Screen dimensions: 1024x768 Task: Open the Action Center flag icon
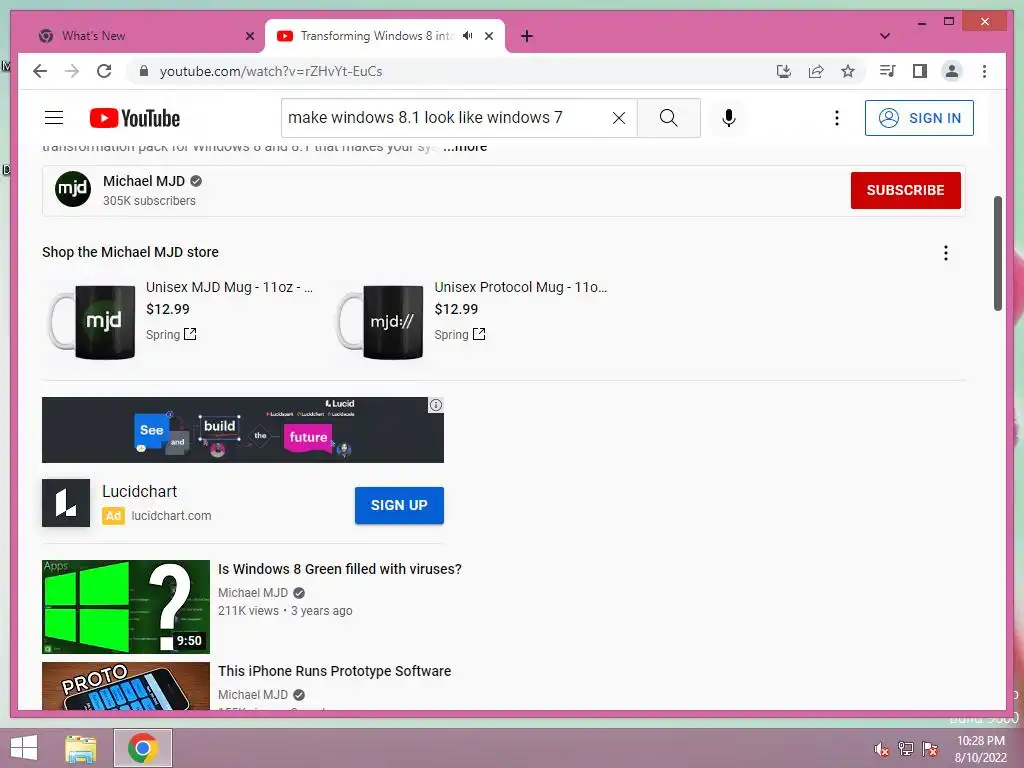[930, 749]
